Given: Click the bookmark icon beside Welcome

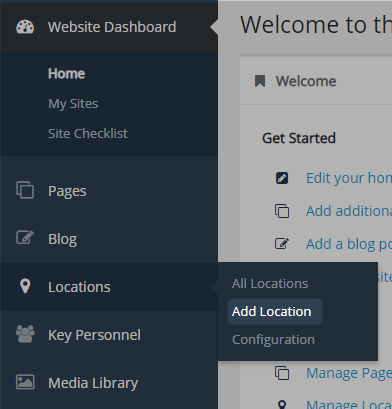Looking at the screenshot, I should pos(260,81).
